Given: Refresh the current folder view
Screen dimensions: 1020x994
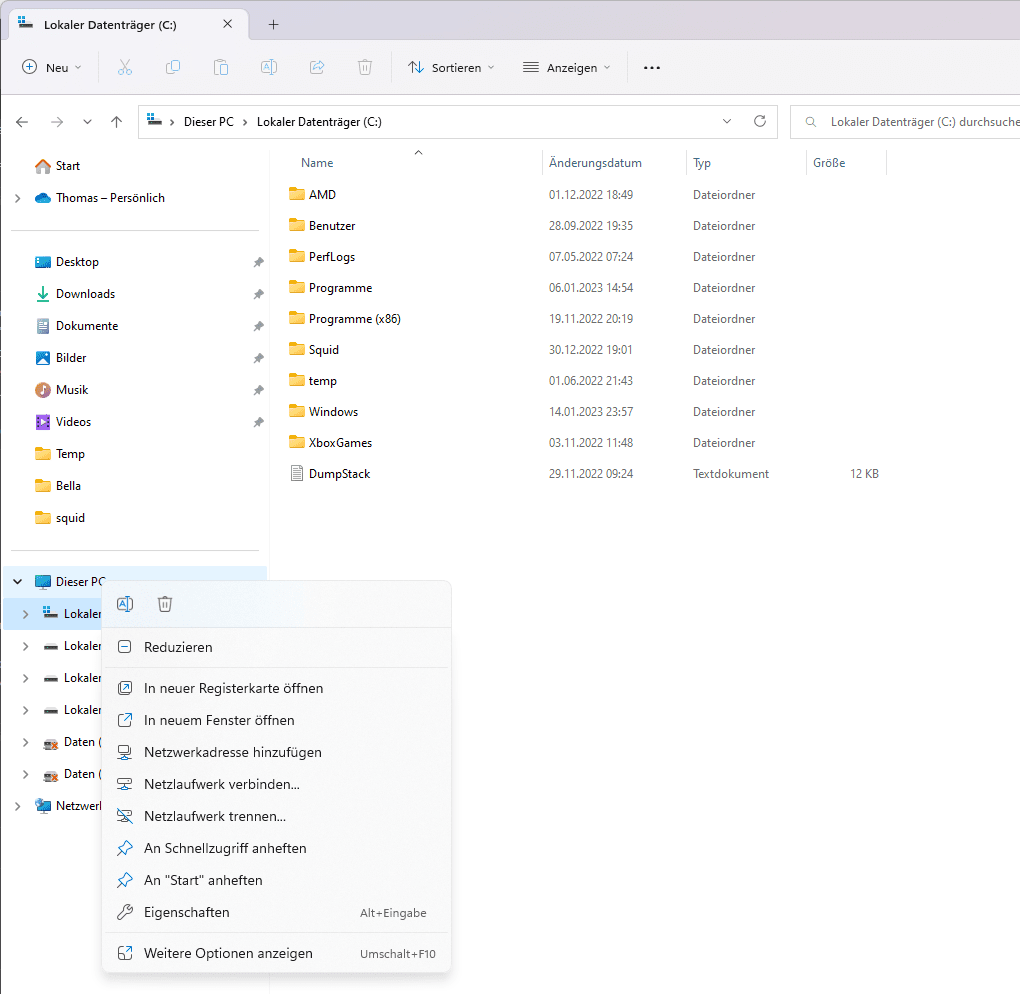Looking at the screenshot, I should tap(760, 122).
